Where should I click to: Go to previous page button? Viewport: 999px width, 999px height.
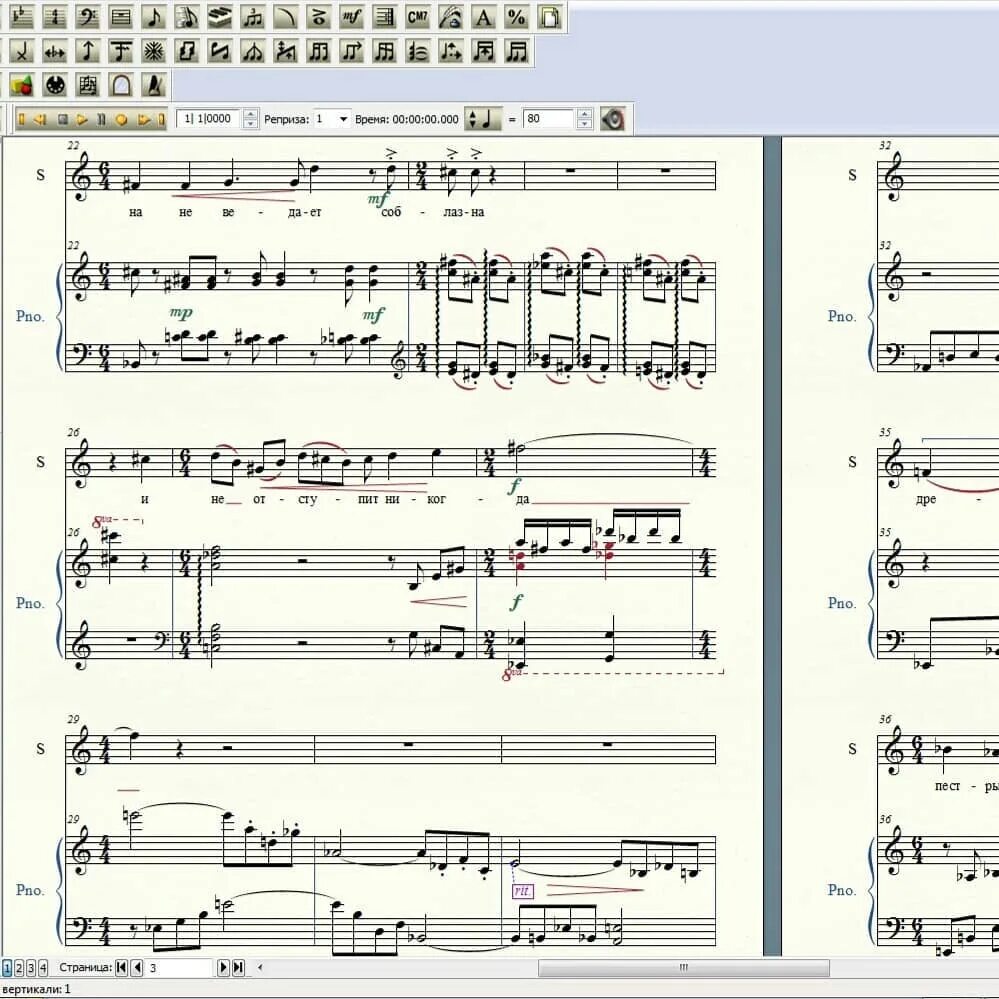pyautogui.click(x=137, y=968)
